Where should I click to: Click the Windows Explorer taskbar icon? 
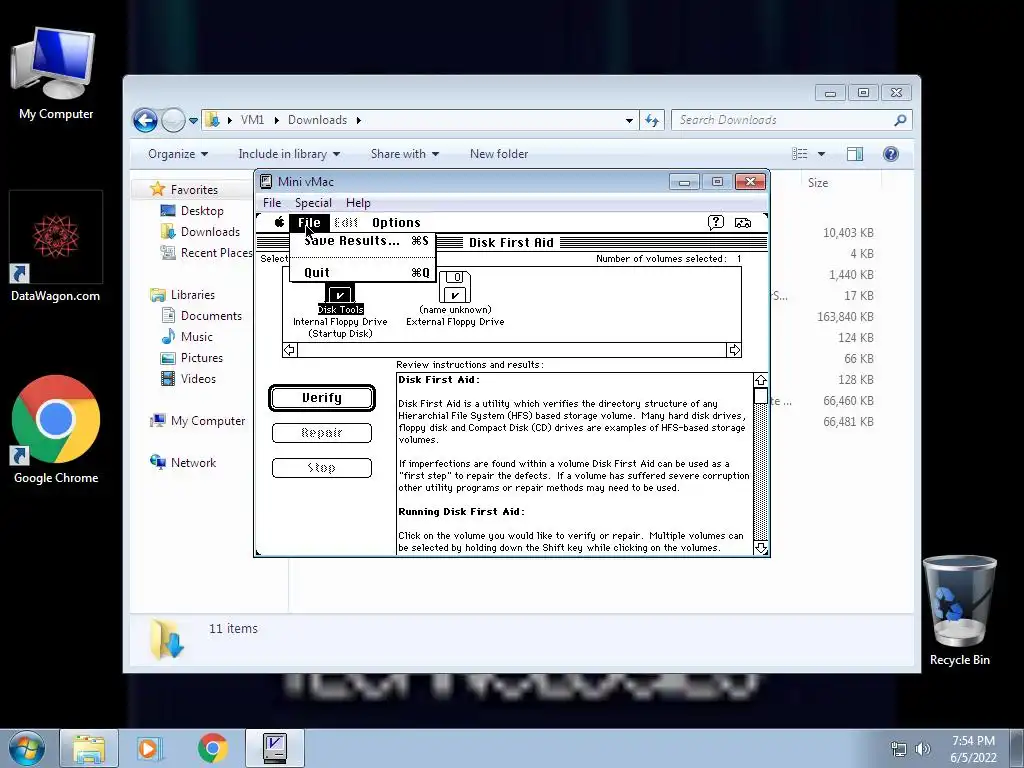click(89, 748)
